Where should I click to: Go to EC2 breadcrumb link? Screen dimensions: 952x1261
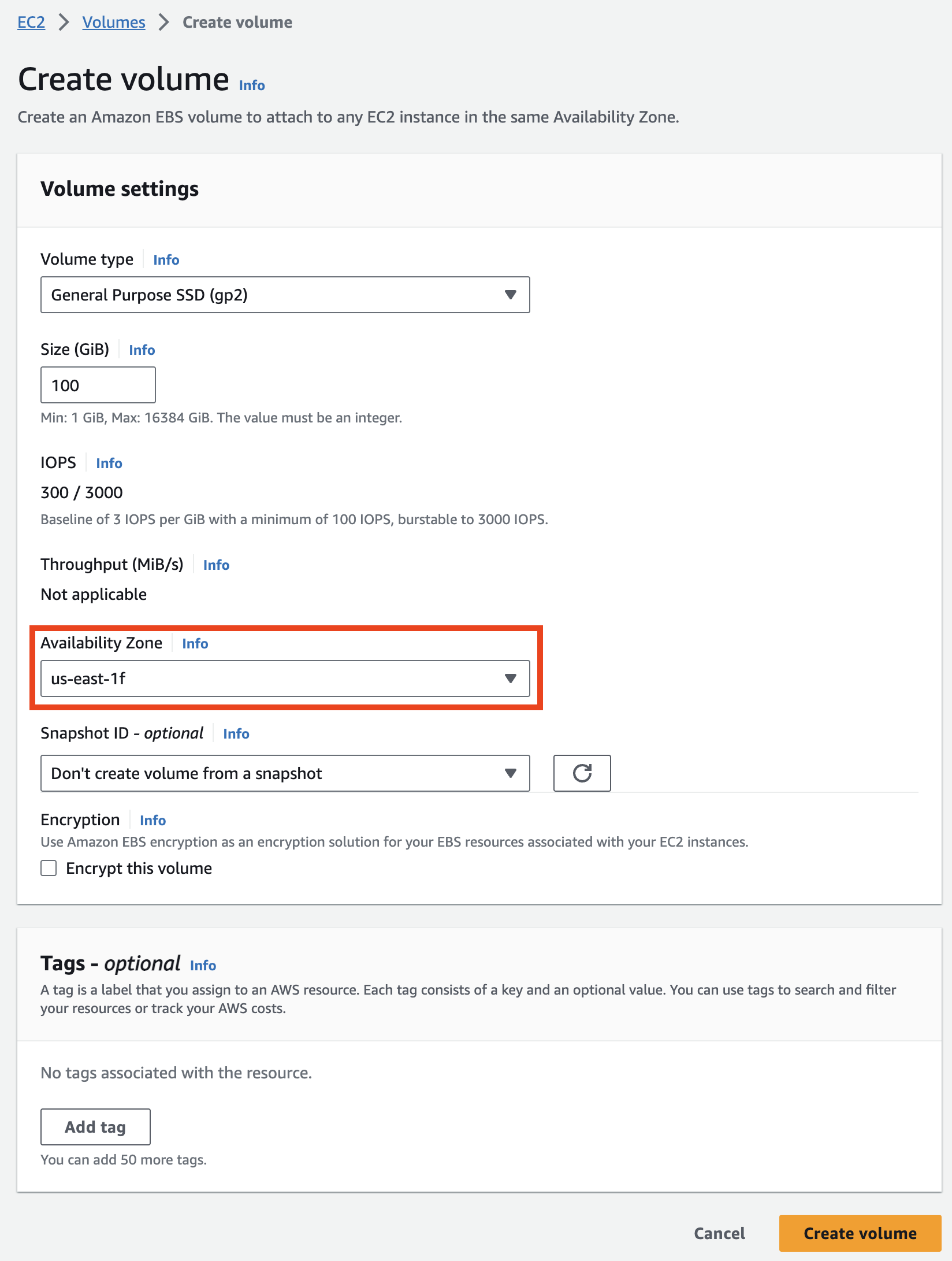pos(31,23)
